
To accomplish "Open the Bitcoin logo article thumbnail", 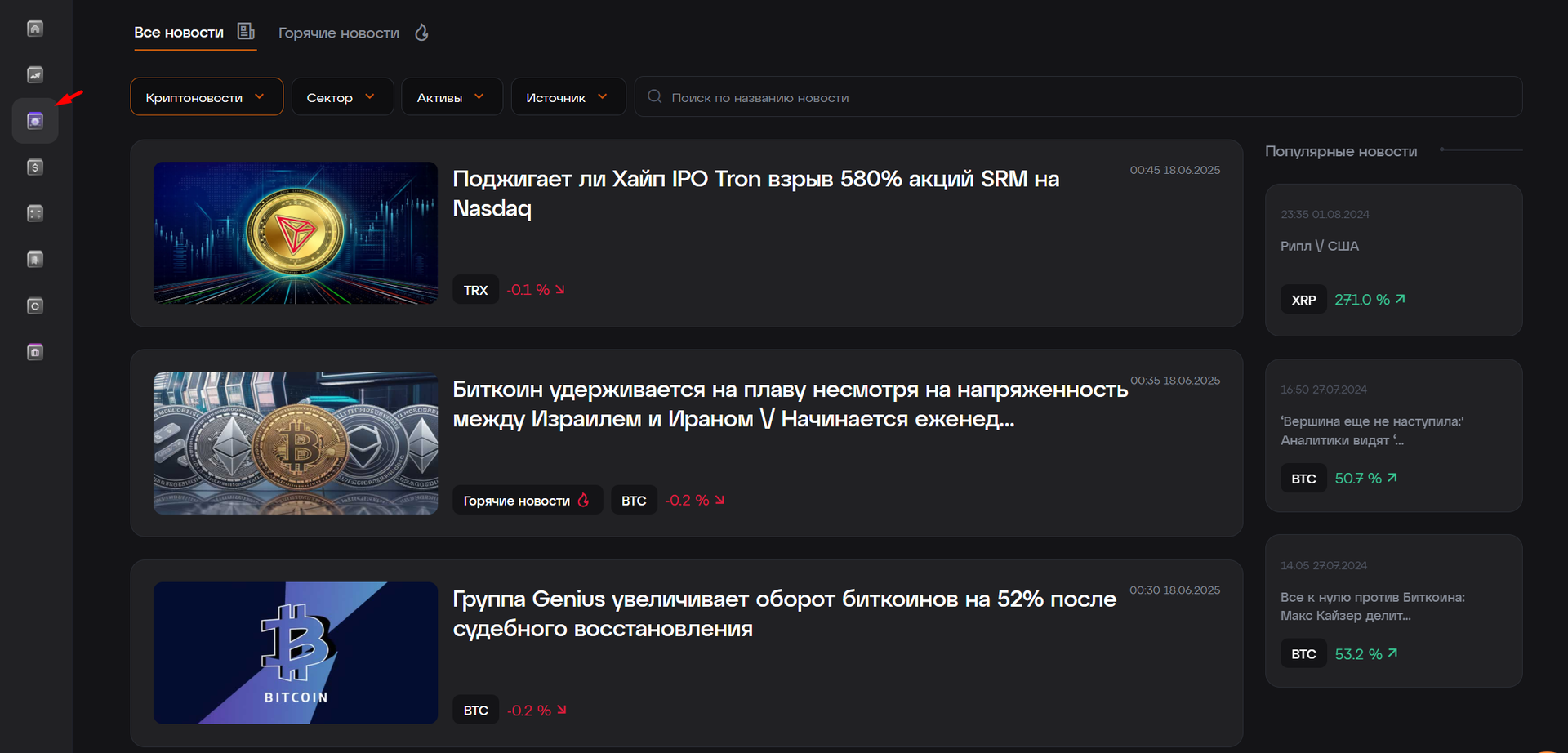I will 296,653.
